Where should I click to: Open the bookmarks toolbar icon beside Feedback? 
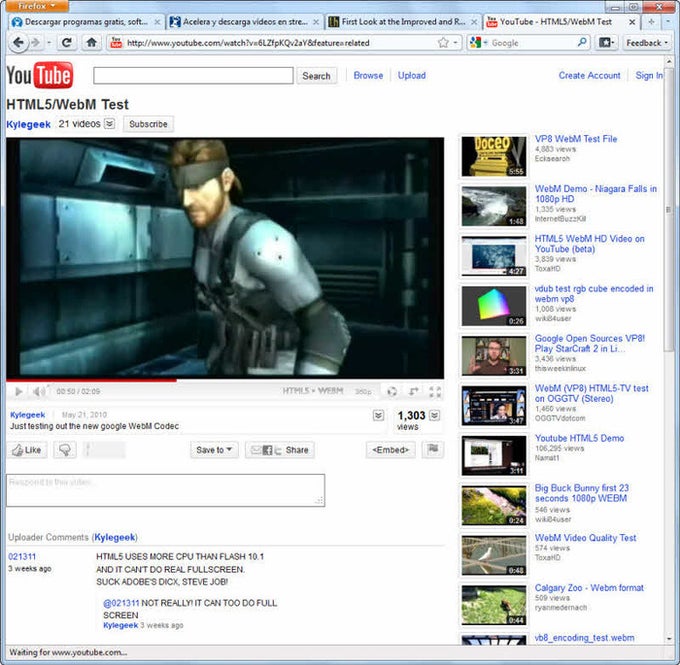606,43
